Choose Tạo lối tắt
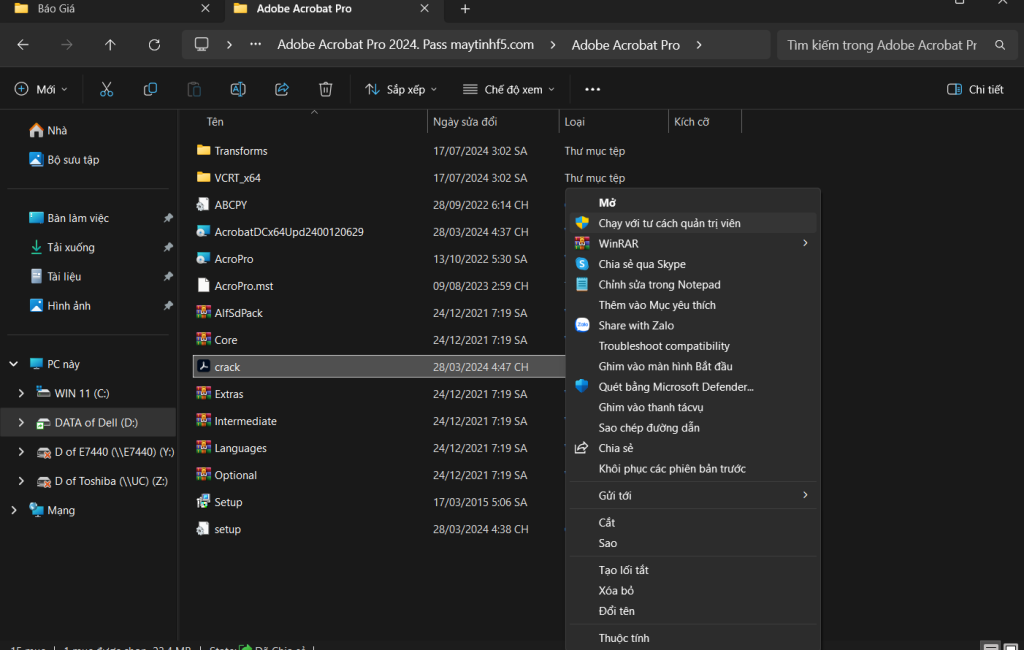Image resolution: width=1024 pixels, height=650 pixels. (x=693, y=570)
